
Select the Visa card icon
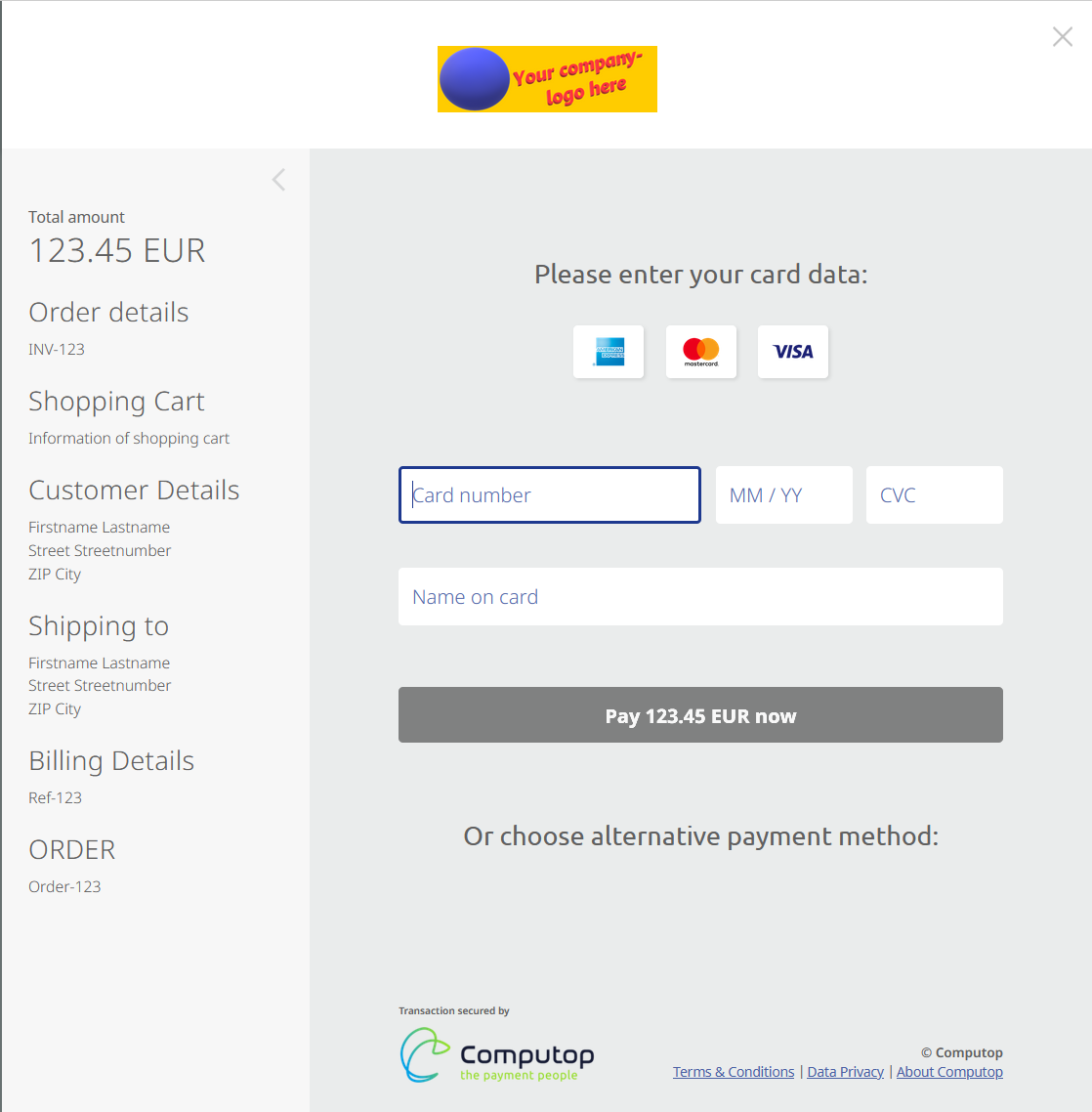tap(793, 352)
